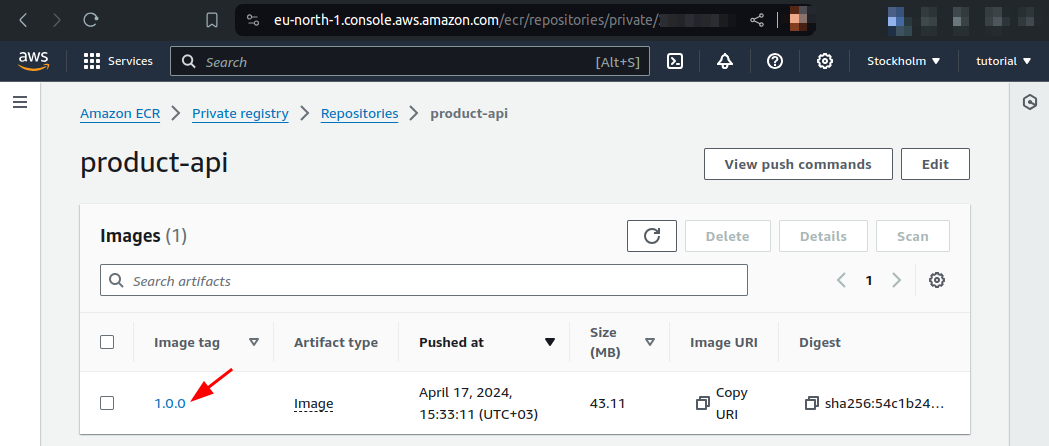Click the sha256:54c1b24 digest text
1049x446 pixels.
(x=884, y=403)
